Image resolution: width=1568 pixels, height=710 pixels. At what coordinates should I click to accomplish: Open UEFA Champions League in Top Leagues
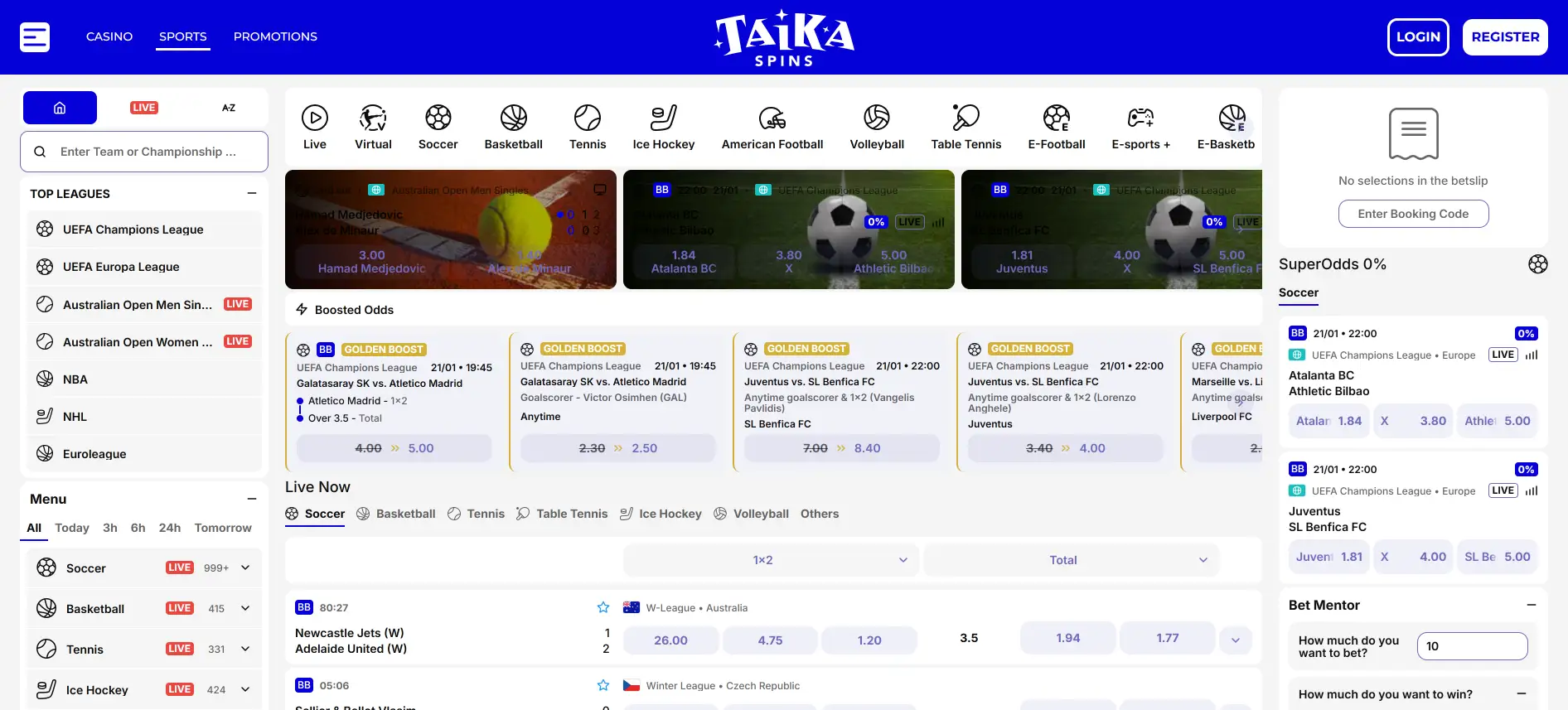tap(144, 229)
